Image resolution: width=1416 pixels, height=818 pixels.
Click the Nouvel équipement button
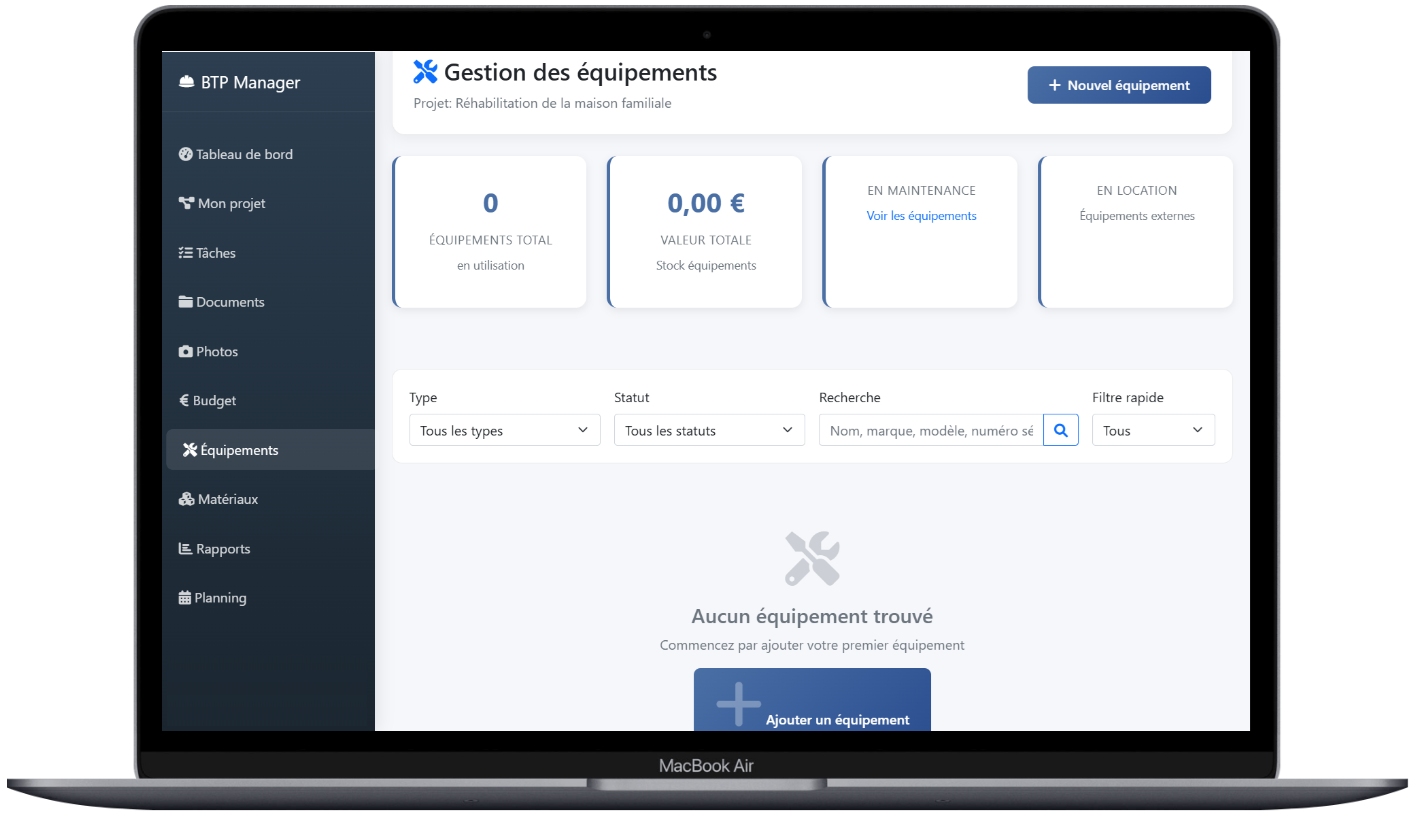pos(1118,86)
